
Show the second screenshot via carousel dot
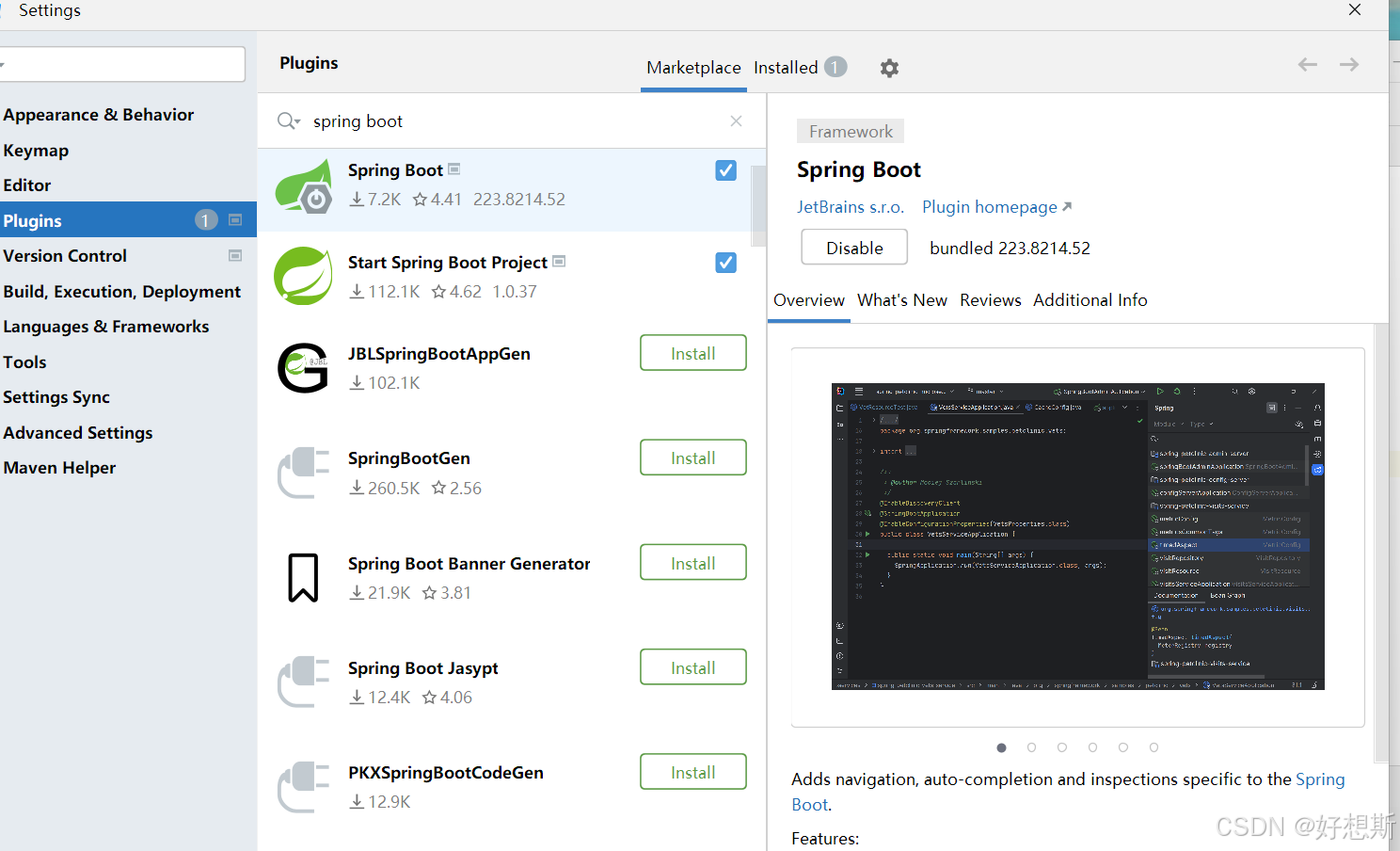[1032, 747]
